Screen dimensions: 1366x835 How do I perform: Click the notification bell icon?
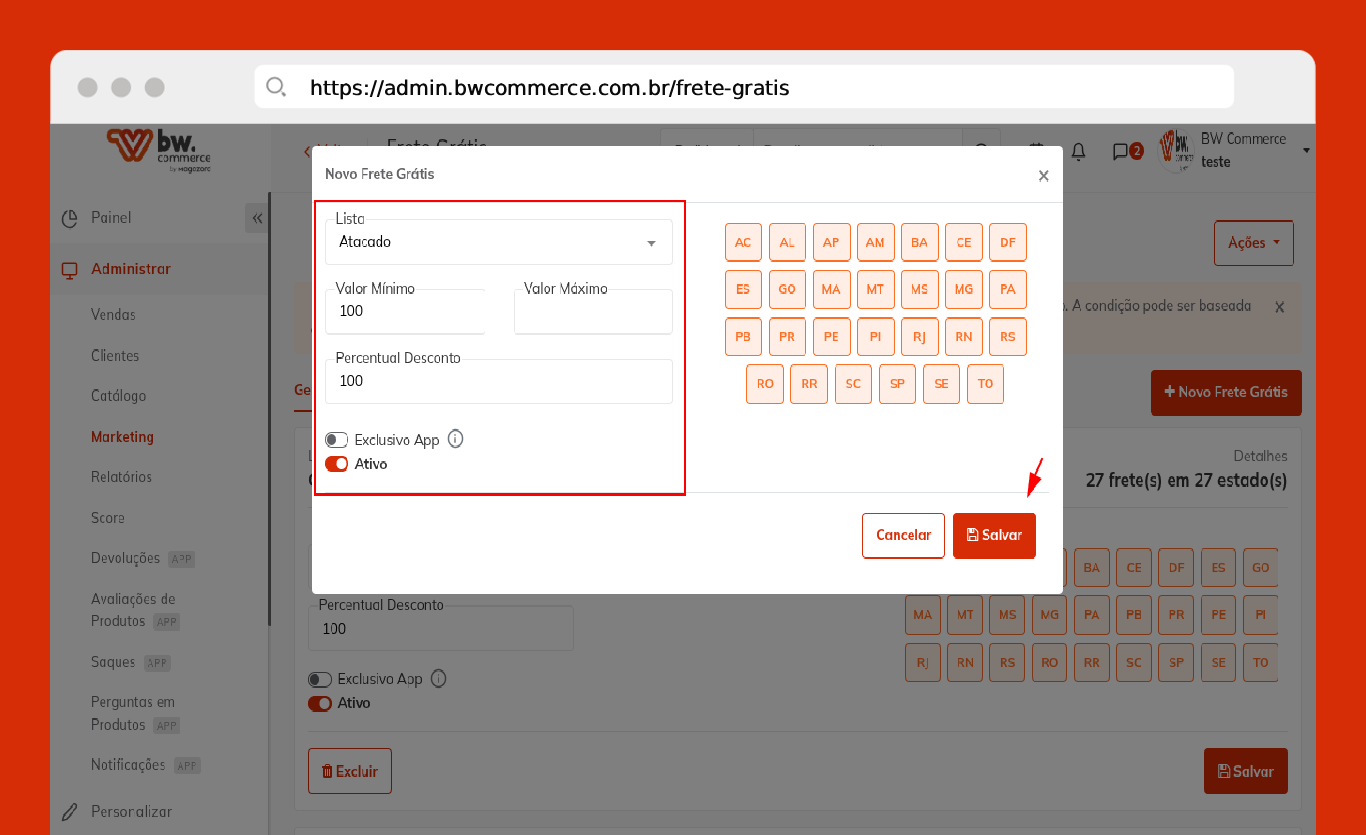(1078, 151)
